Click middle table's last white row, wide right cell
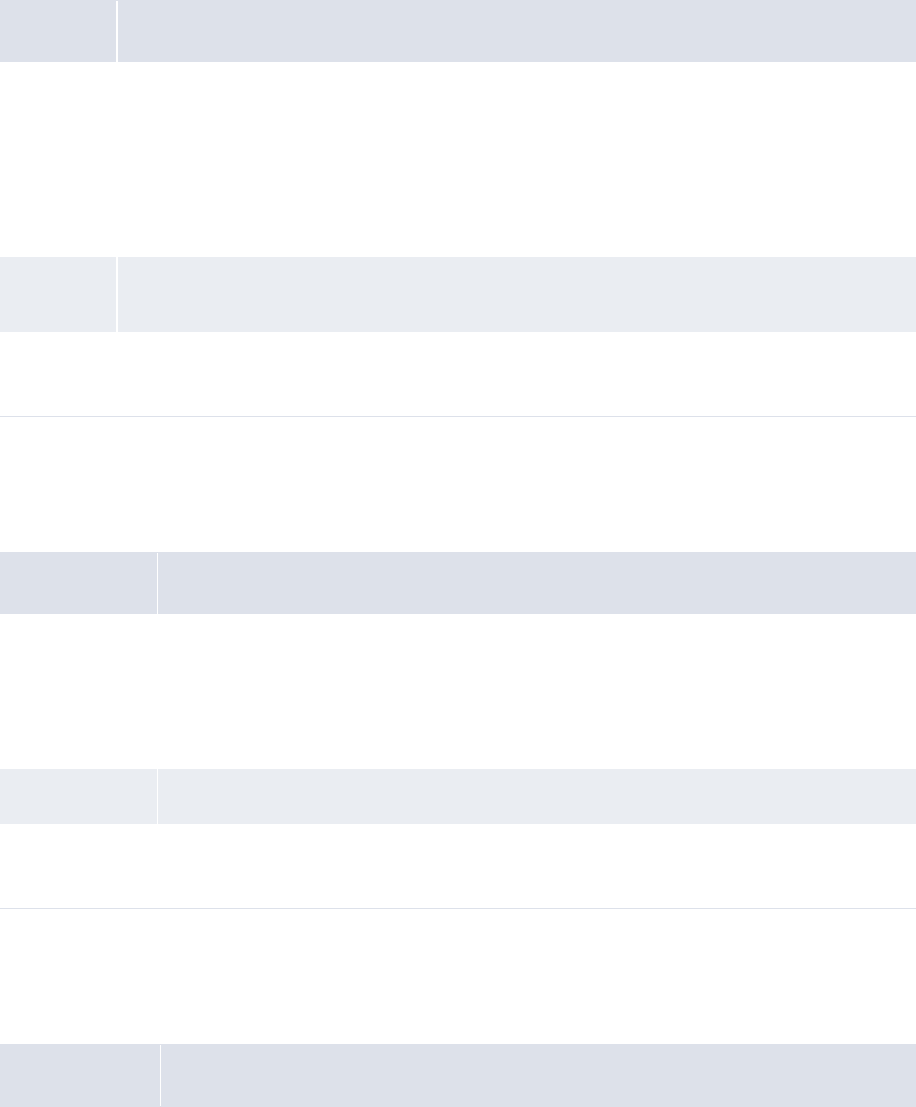The height and width of the screenshot is (1107, 916). click(536, 866)
